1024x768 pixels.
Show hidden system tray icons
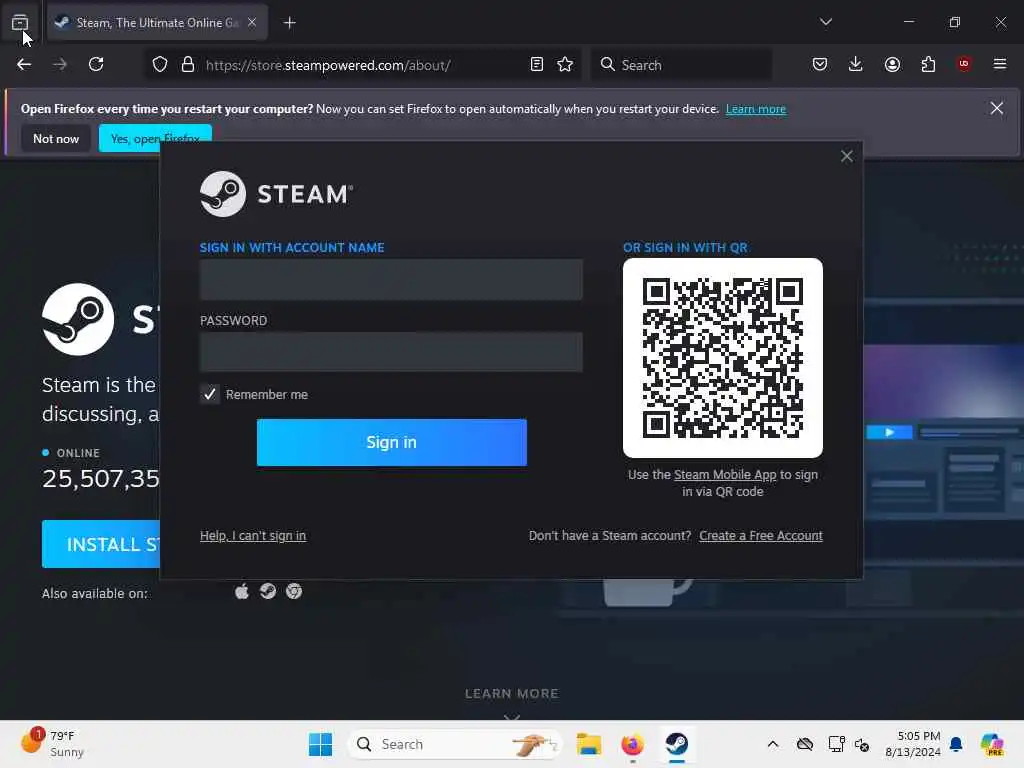click(x=773, y=744)
